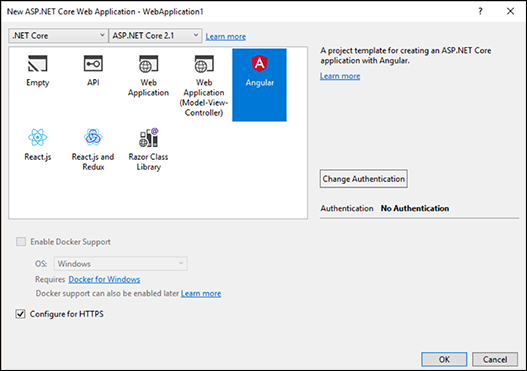Choose the API template icon
Image resolution: width=527 pixels, height=371 pixels.
93,64
